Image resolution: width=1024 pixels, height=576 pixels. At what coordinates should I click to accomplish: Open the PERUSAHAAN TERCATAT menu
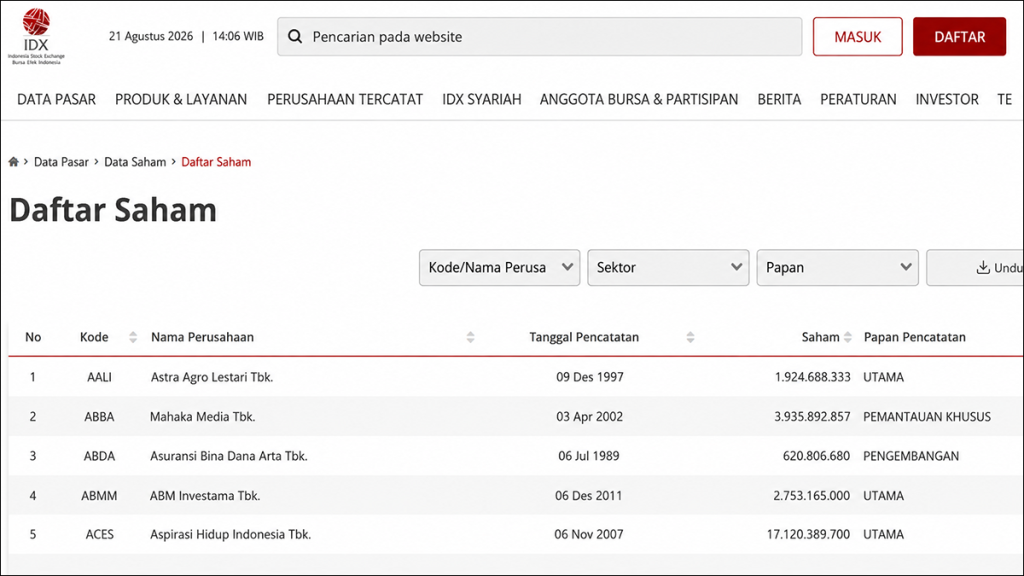pos(345,99)
